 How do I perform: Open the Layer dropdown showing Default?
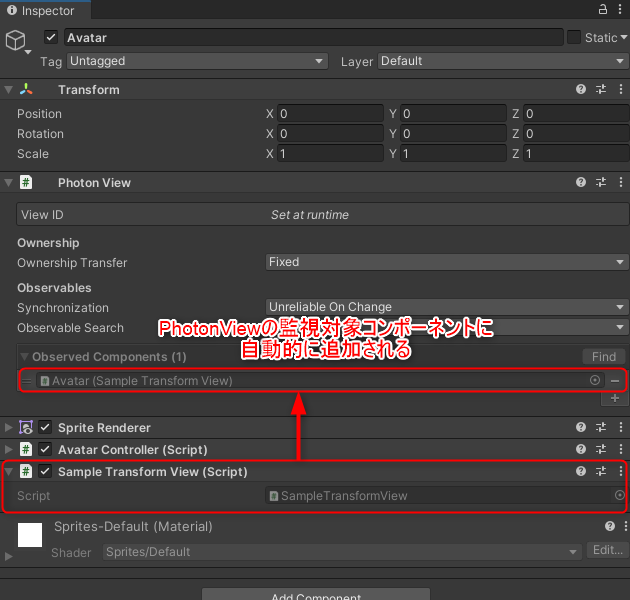point(503,61)
